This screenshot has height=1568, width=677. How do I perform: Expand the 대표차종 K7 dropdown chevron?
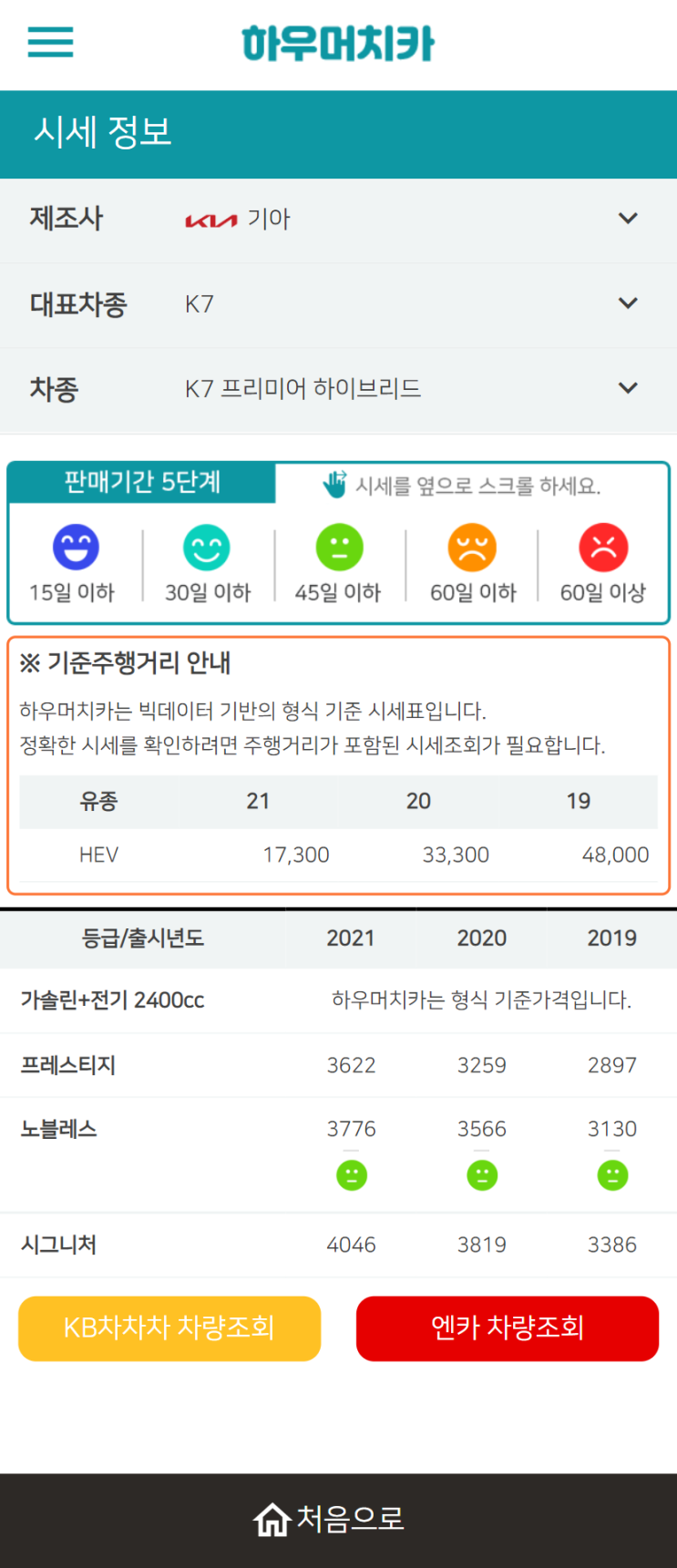tap(628, 303)
